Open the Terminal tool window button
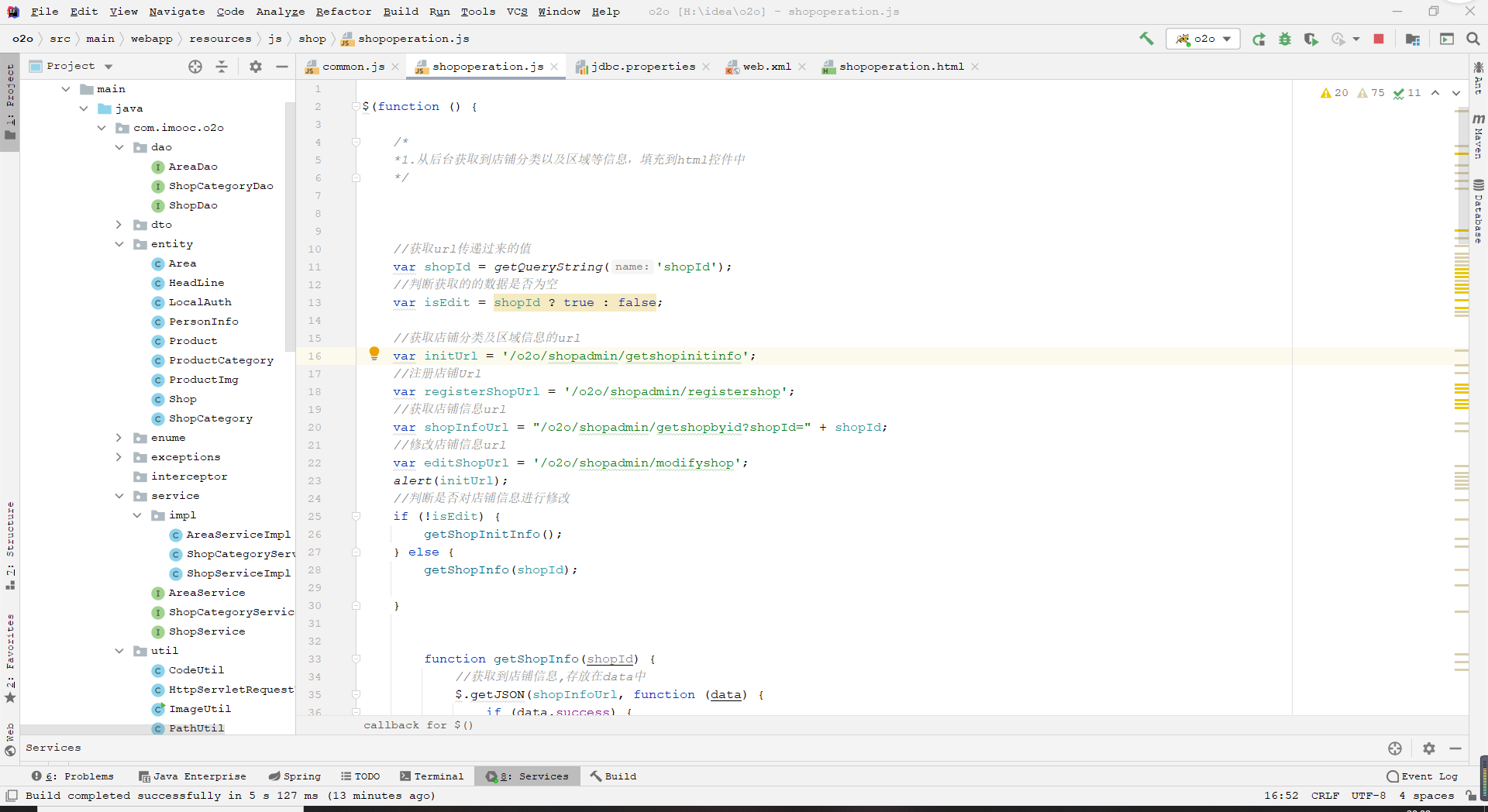This screenshot has width=1488, height=812. pos(432,776)
